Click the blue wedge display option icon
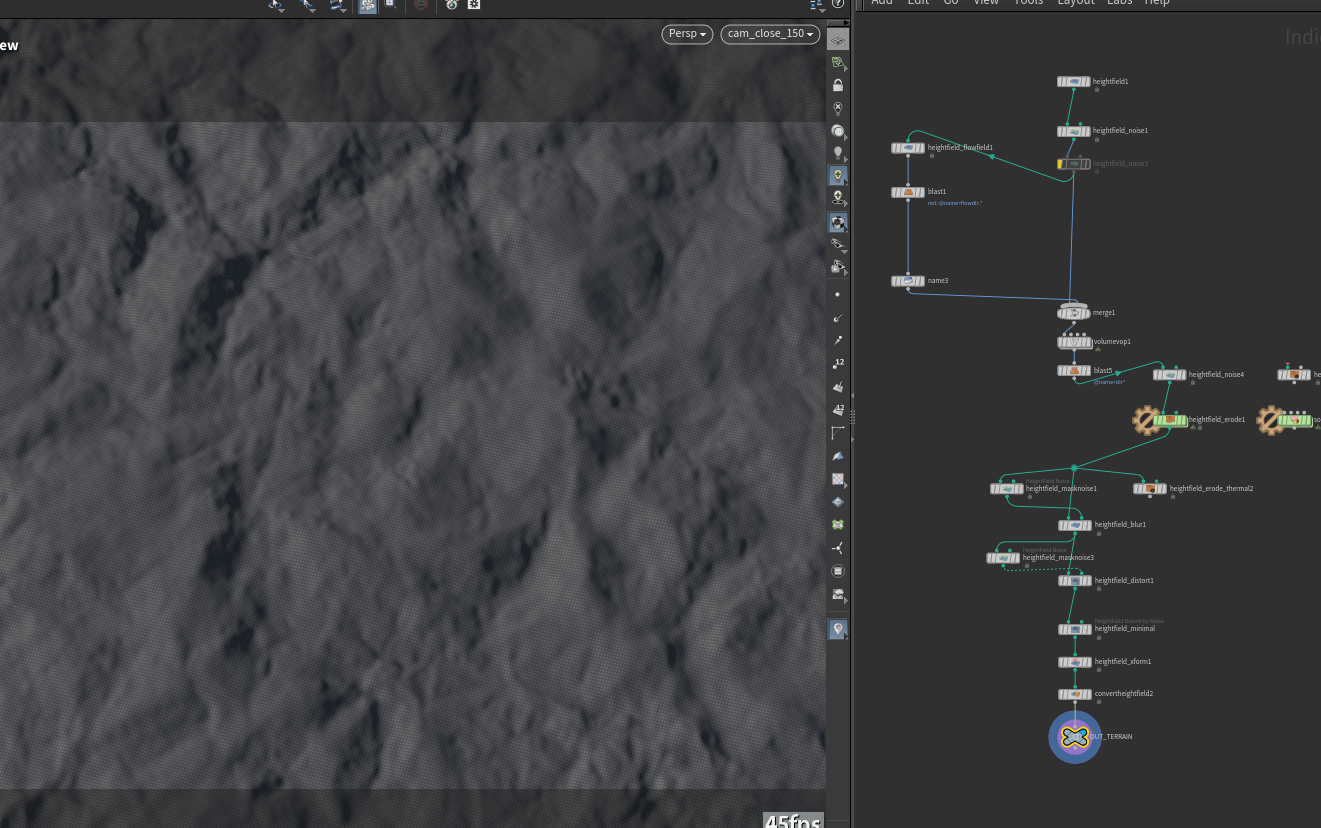 (x=838, y=455)
